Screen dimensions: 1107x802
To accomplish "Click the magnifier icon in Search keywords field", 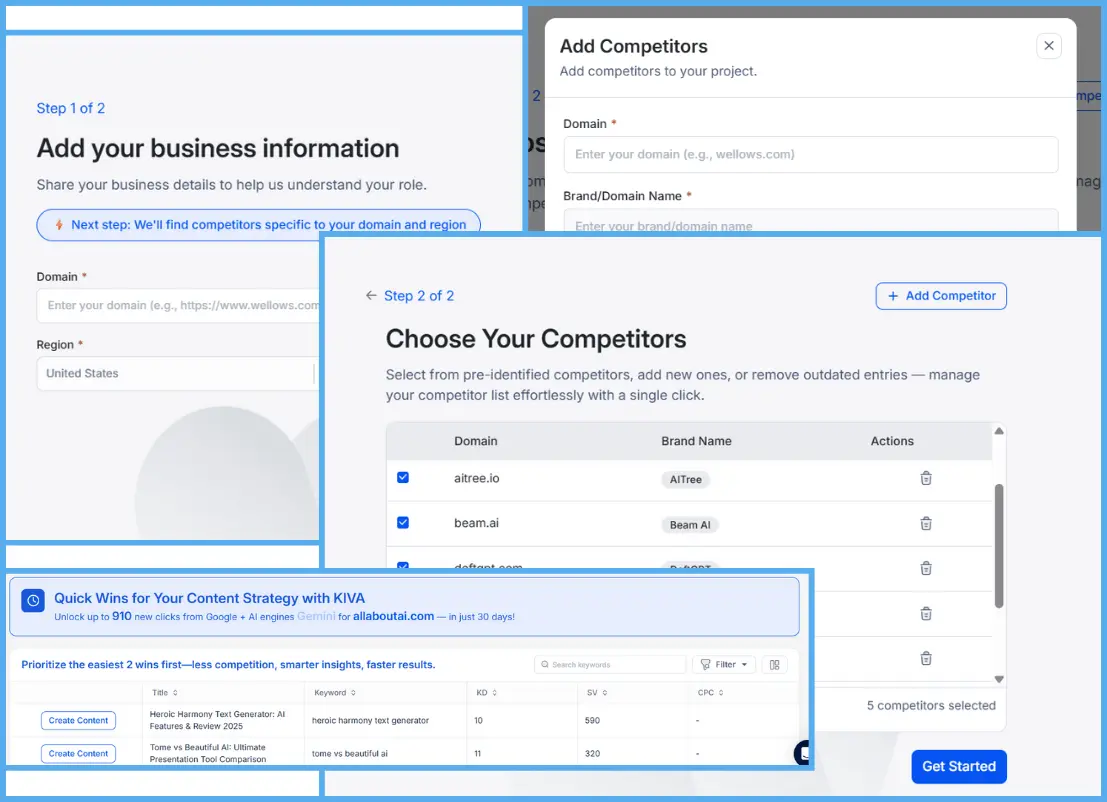I will (544, 663).
